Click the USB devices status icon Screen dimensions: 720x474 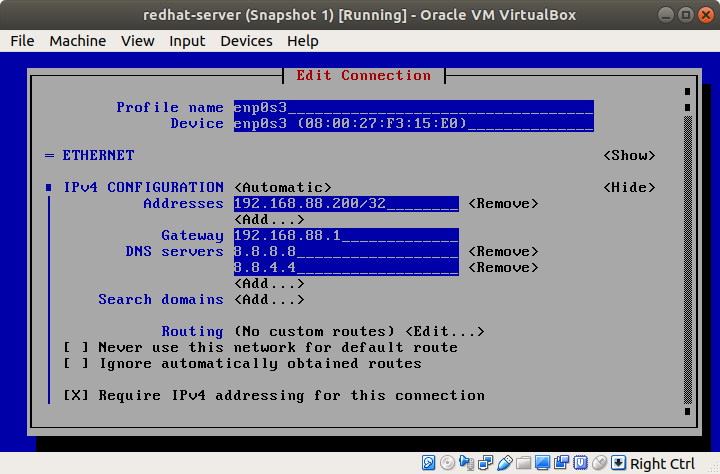[x=504, y=463]
